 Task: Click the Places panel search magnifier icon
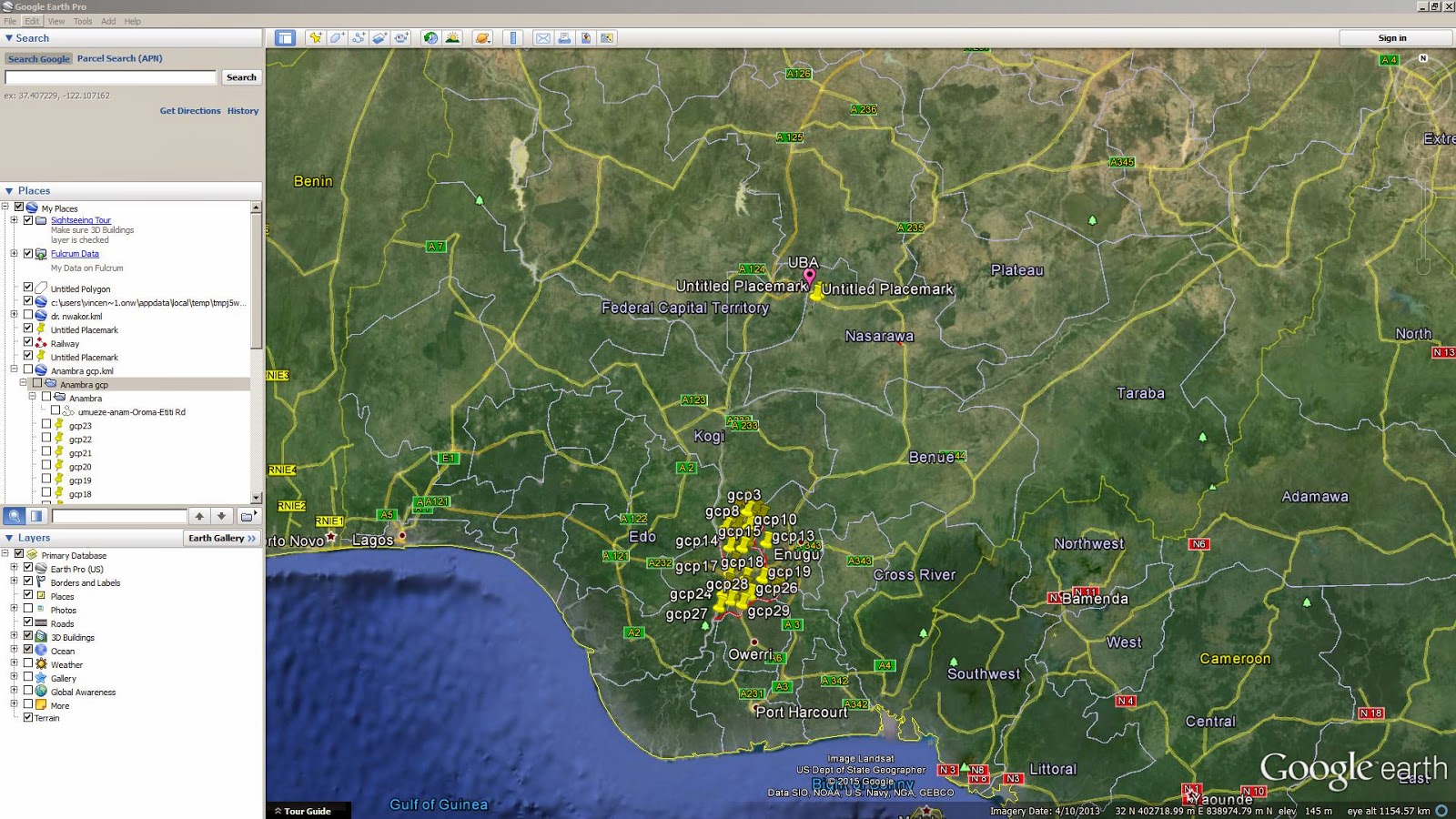point(15,516)
